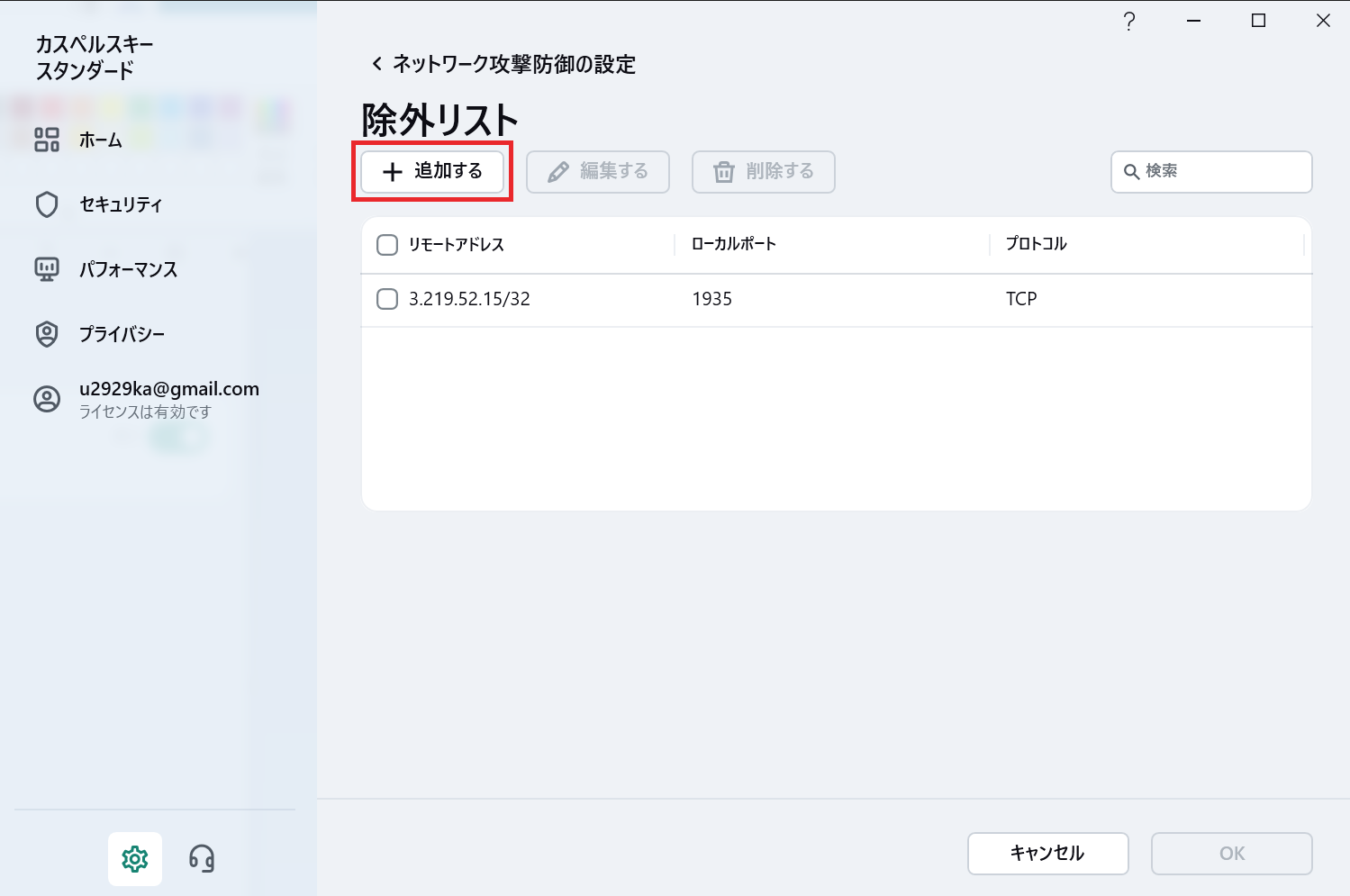The image size is (1350, 896).
Task: Click the pencil icon on 編集する
Action: tap(558, 172)
